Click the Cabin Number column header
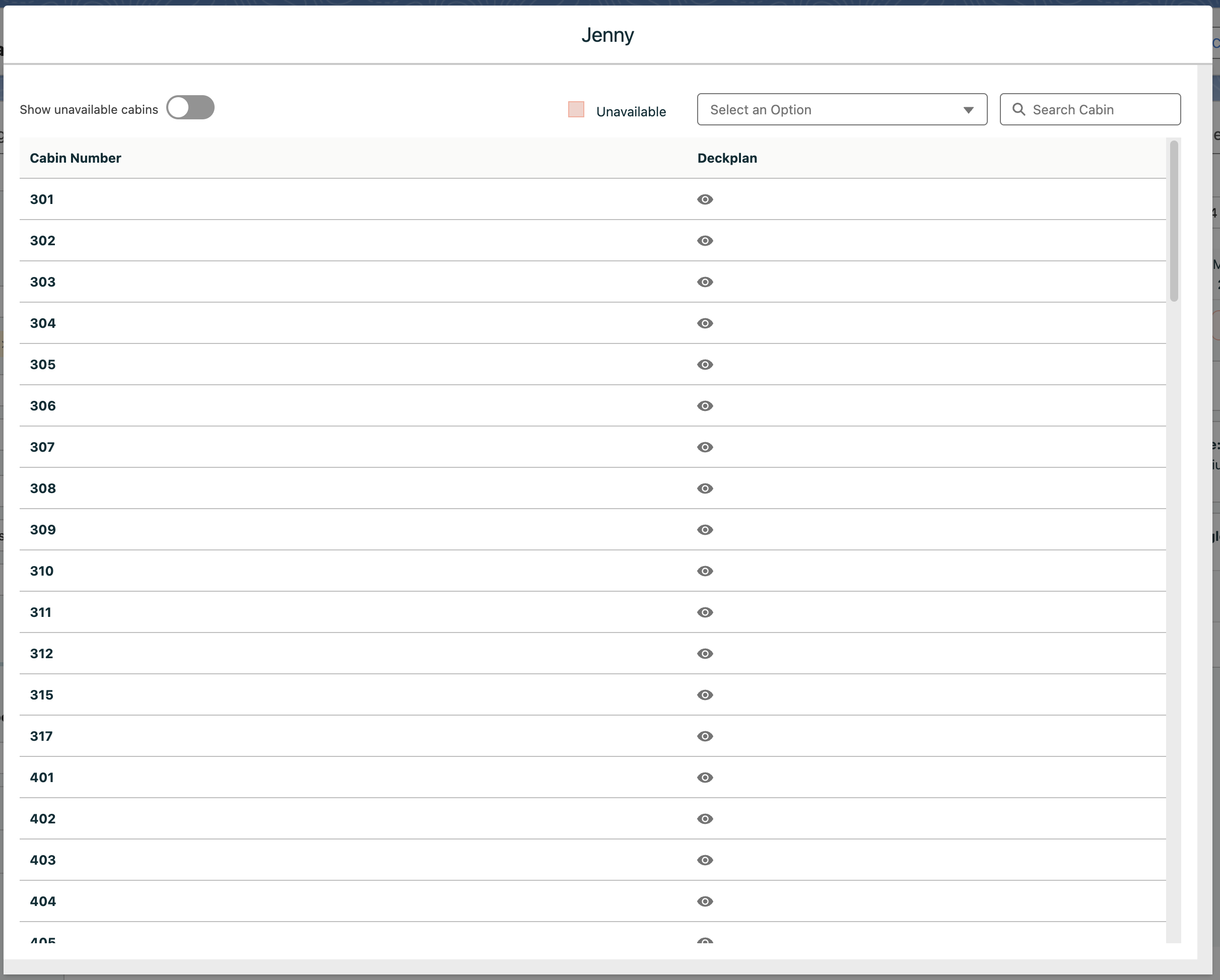Screen dimensions: 1220x980 pos(75,158)
